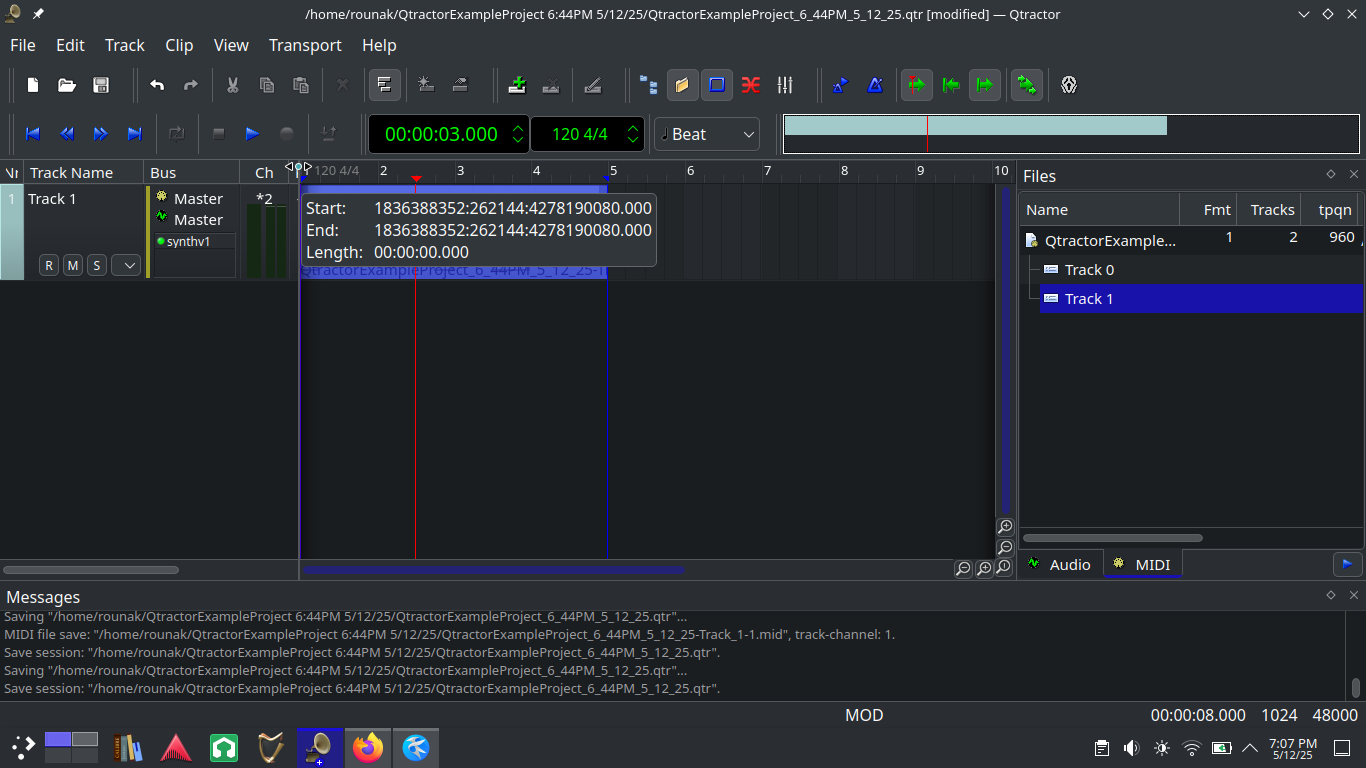Solo Track 1 with S button
The image size is (1366, 768).
click(x=96, y=265)
